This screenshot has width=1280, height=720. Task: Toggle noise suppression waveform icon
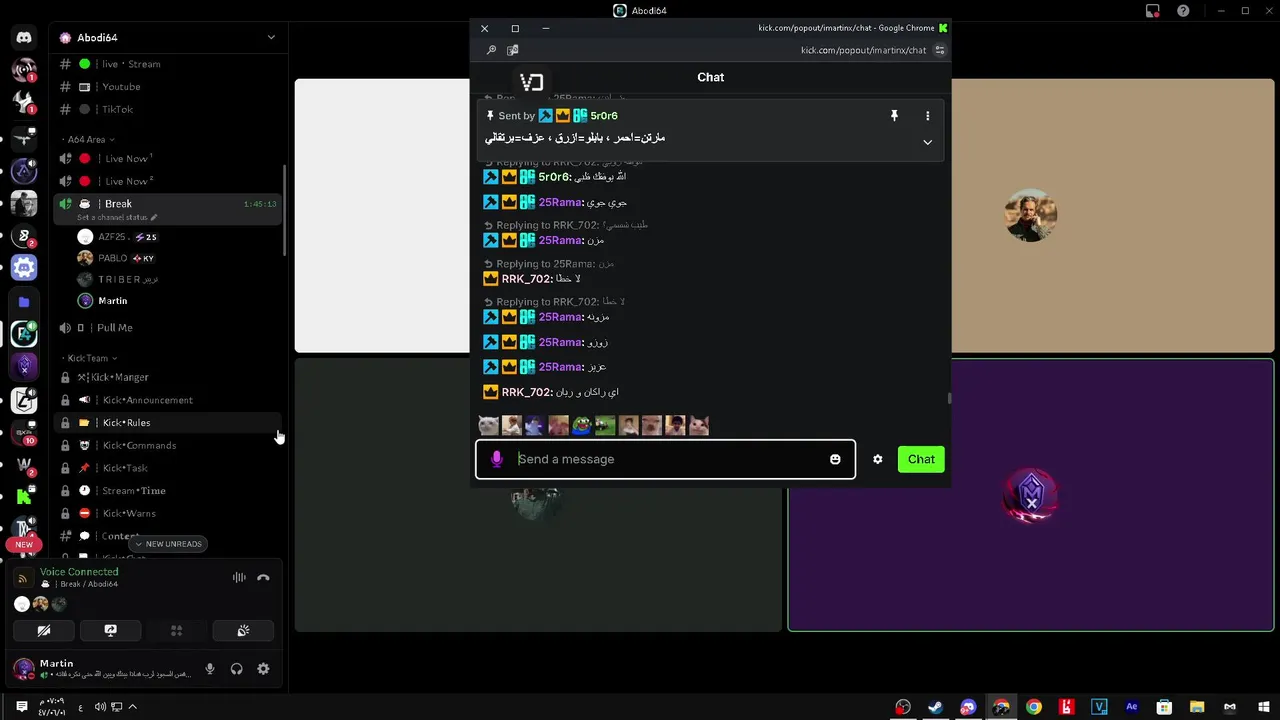tap(239, 577)
